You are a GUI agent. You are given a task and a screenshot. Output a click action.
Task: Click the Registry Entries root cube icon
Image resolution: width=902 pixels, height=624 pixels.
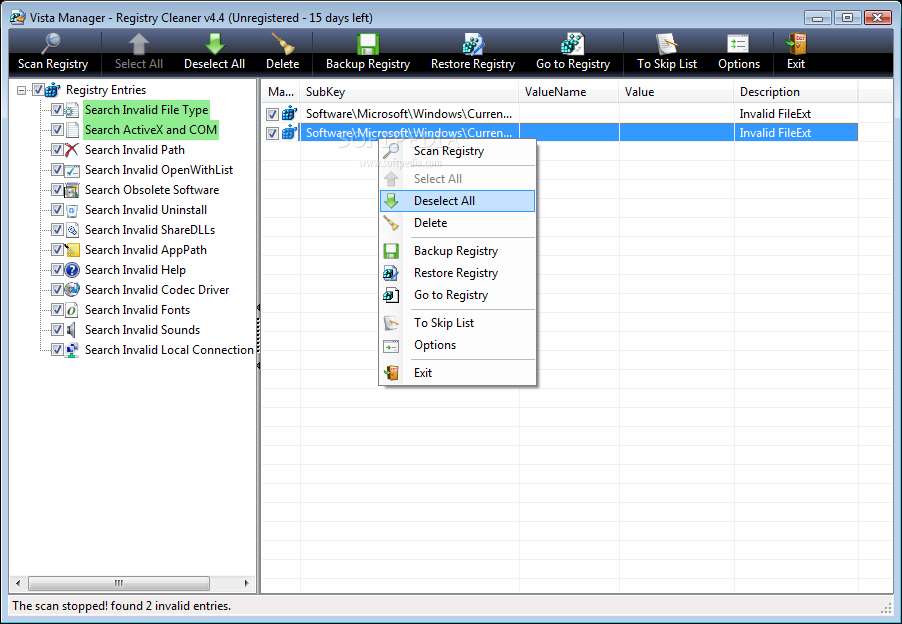(53, 90)
